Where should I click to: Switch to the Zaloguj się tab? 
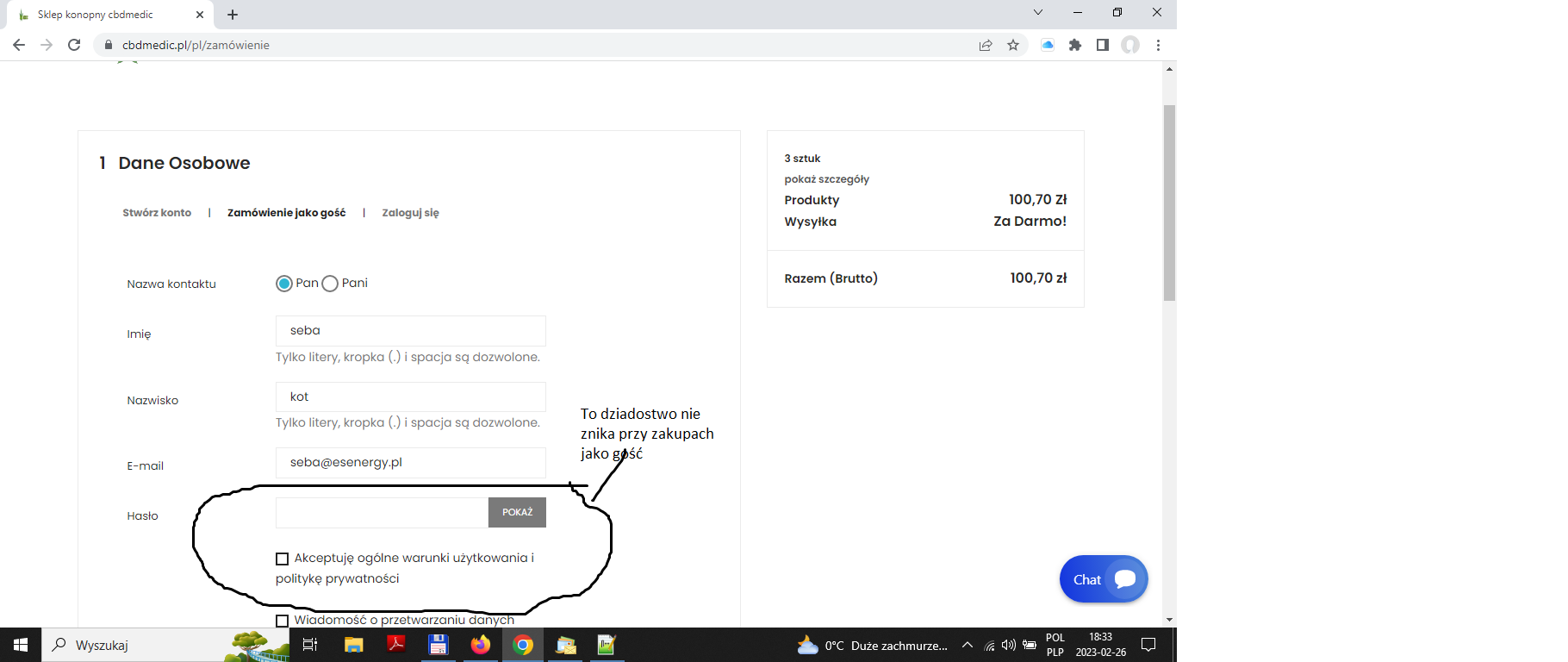tap(410, 213)
